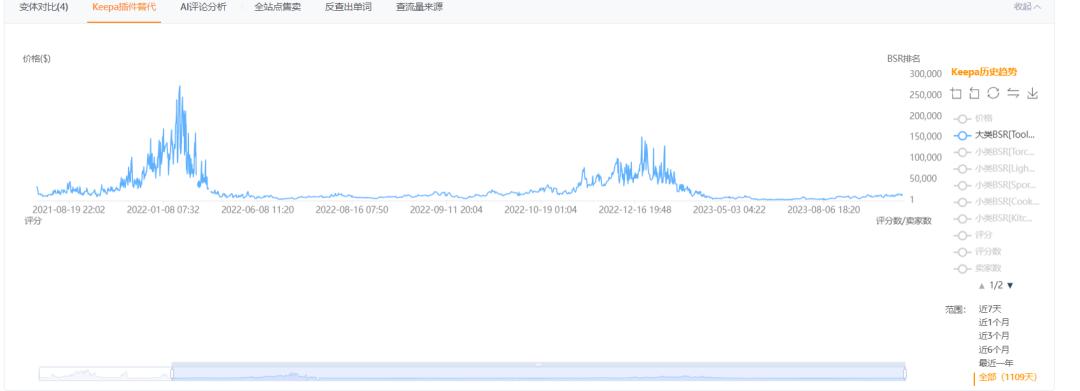Toggle the 大类BSR[Tool... legend series
The height and width of the screenshot is (391, 1080).
coord(995,136)
